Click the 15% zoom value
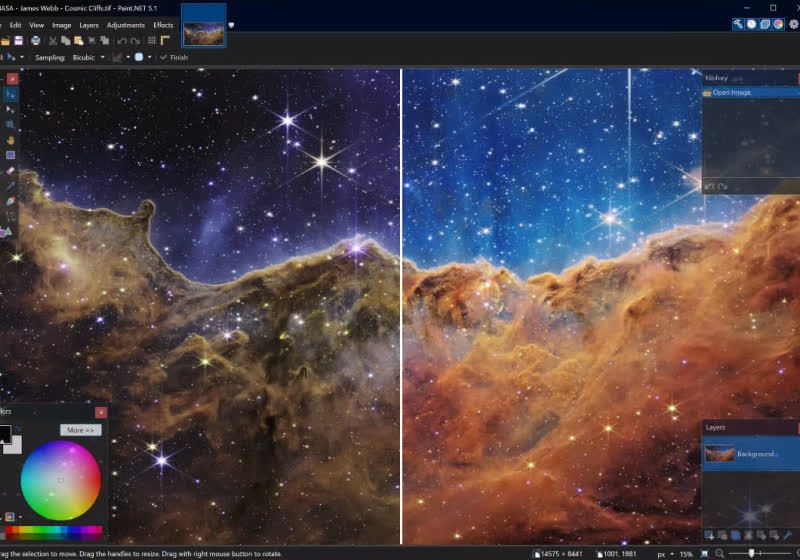800x560 pixels. (686, 554)
